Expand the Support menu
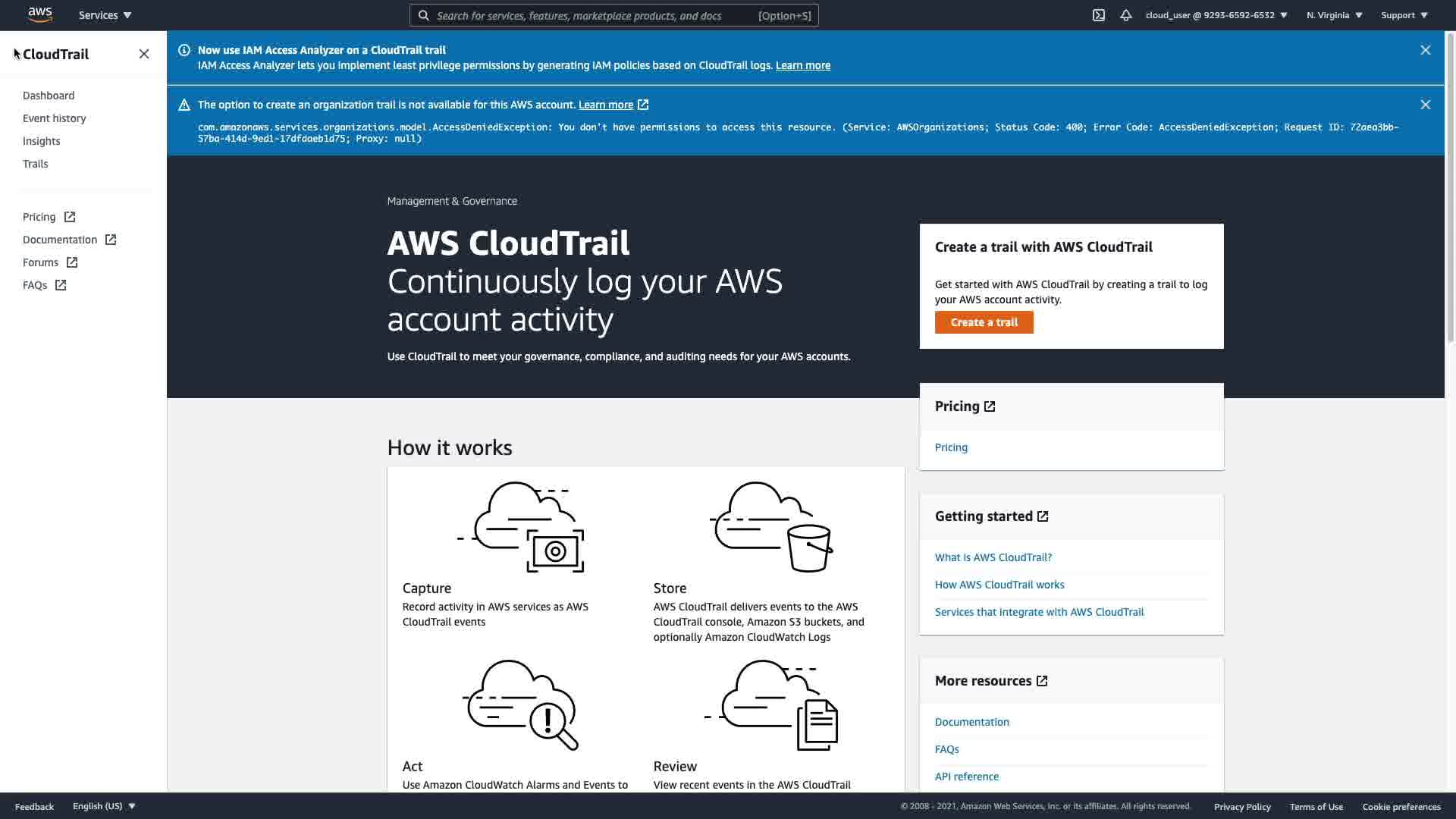 pos(1404,15)
